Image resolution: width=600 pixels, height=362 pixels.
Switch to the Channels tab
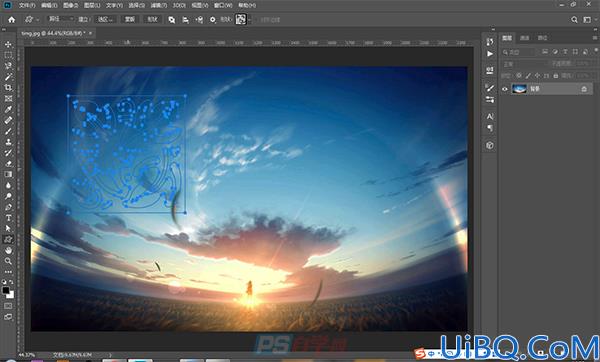525,38
